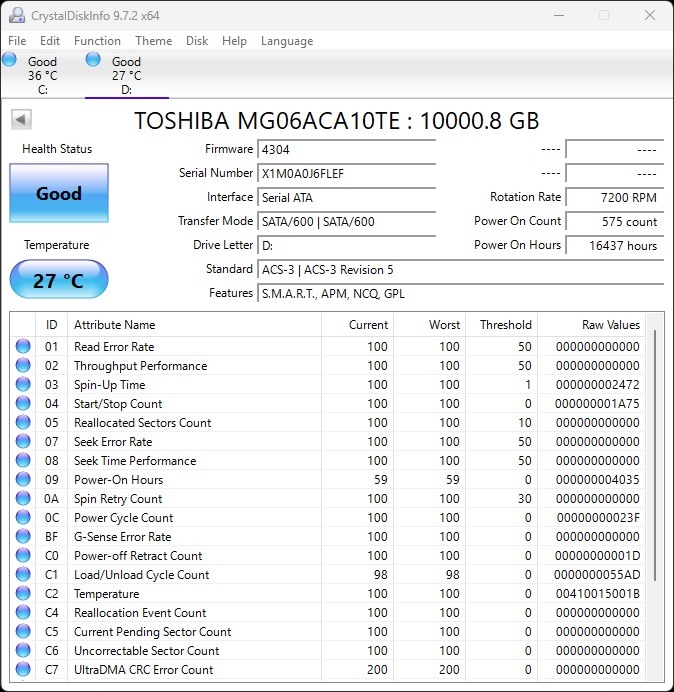Image resolution: width=674 pixels, height=692 pixels.
Task: Click status orb for Reallocation Event Count
Action: [x=23, y=612]
